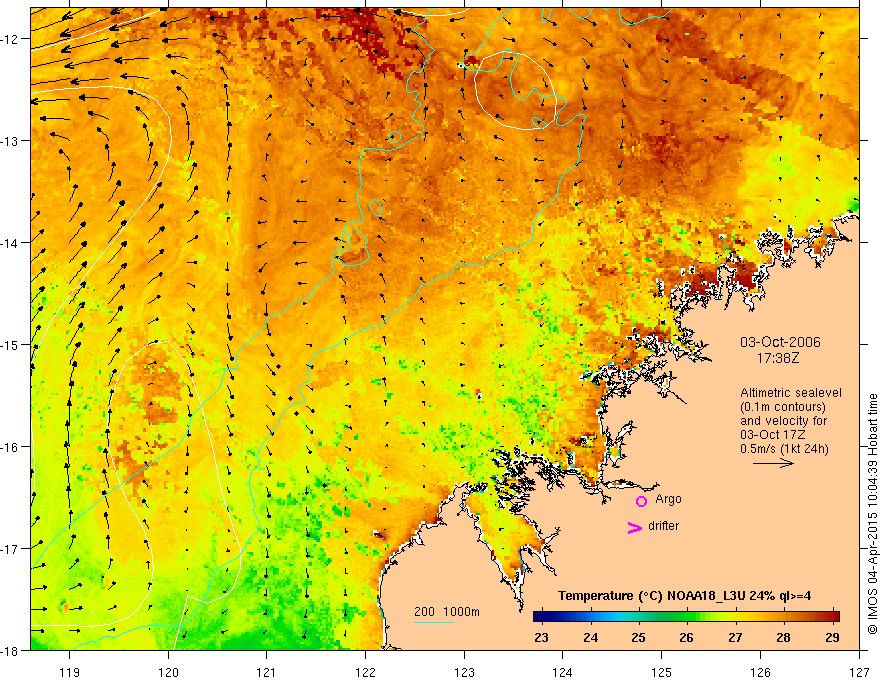Click the magenta Argo circle legend marker
Viewport: 880px width, 680px height.
tap(641, 501)
